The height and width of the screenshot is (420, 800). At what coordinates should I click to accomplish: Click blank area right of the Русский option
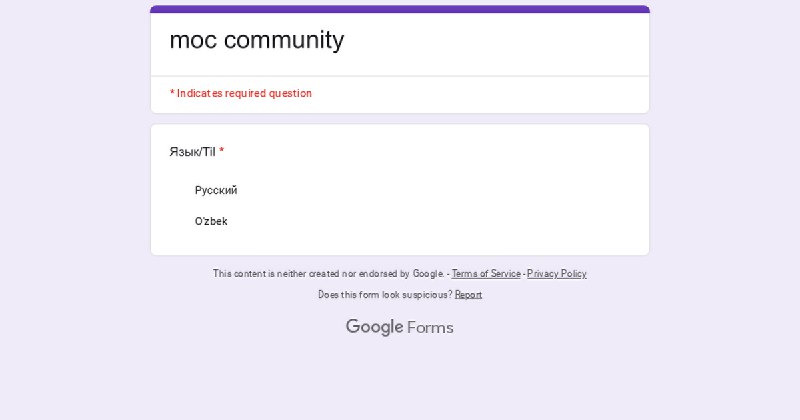434,190
